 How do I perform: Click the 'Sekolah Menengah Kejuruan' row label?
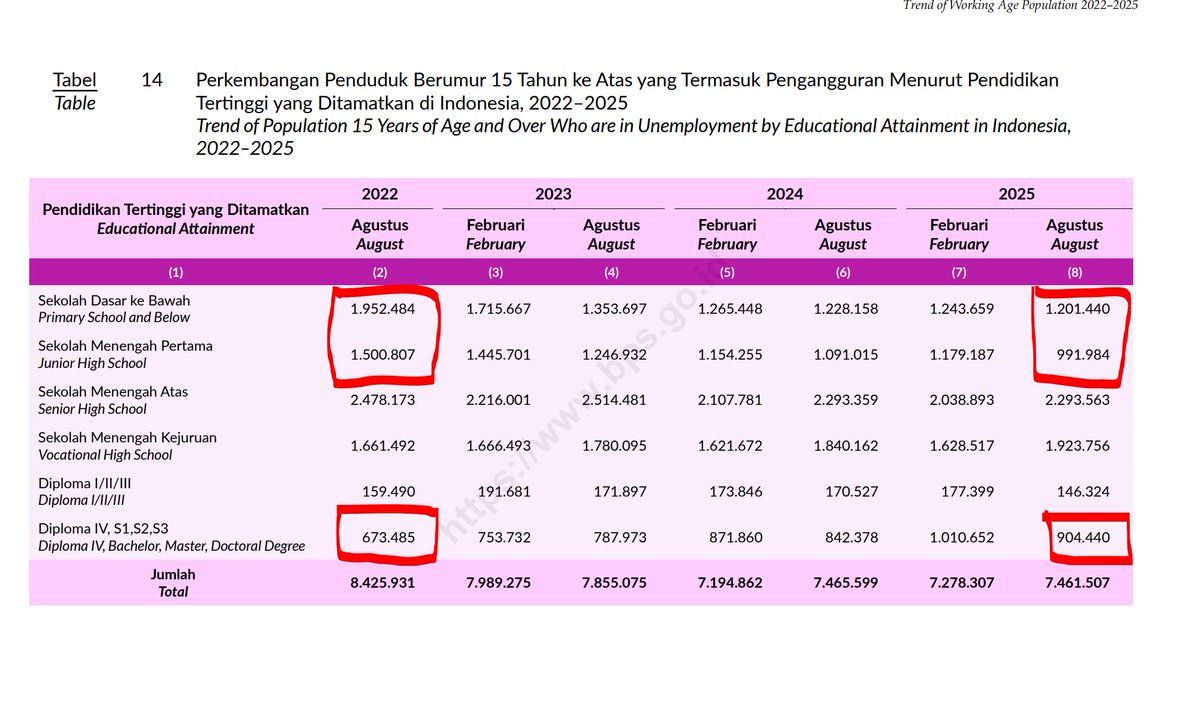pos(127,437)
